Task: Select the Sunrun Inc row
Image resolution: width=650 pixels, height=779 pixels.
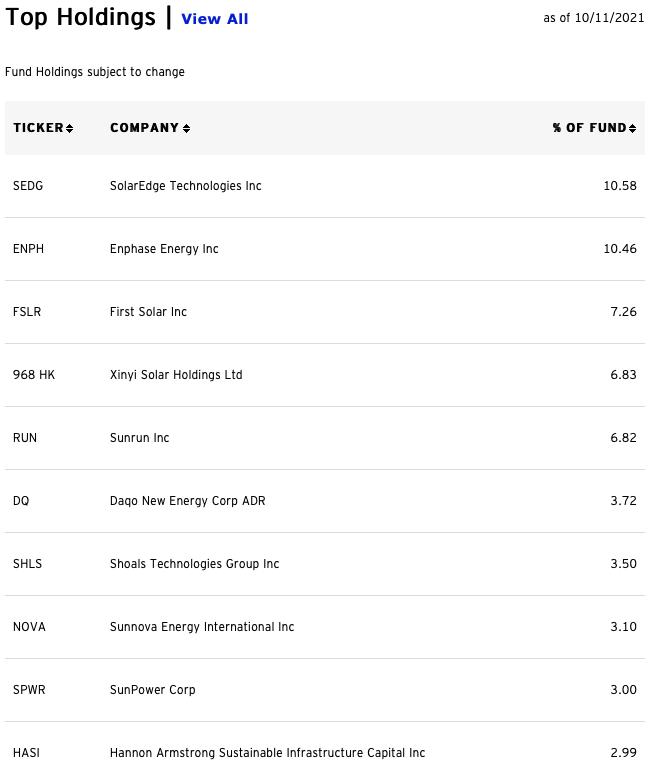Action: click(325, 438)
